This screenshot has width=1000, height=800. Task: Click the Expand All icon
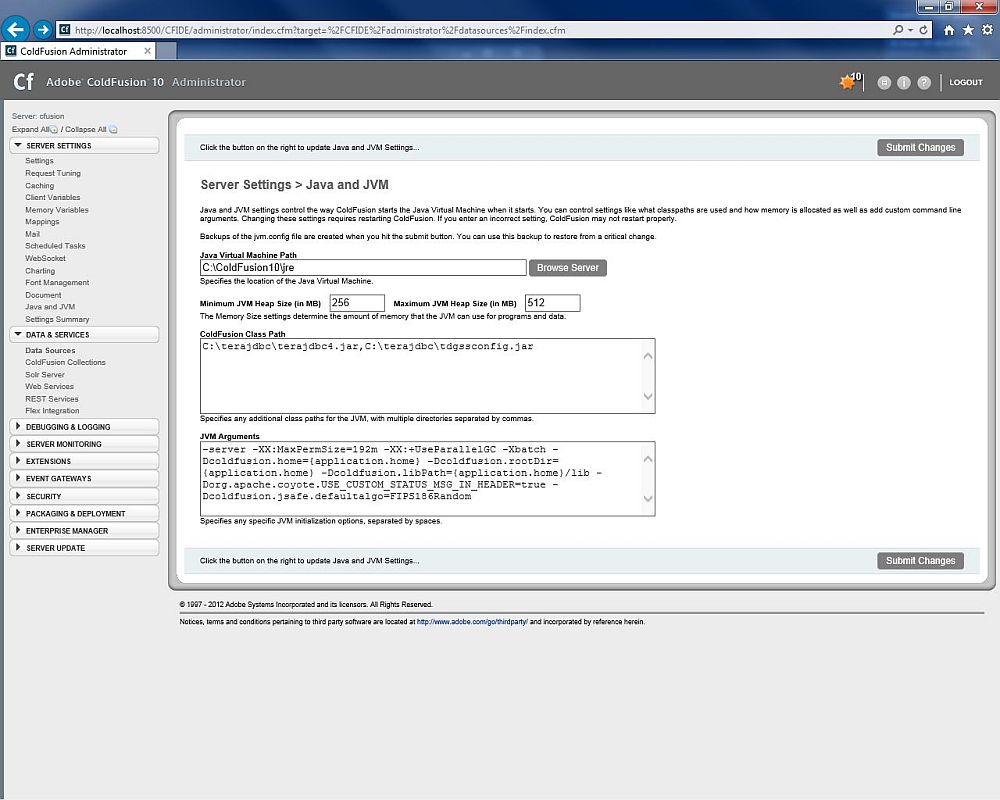click(x=54, y=130)
